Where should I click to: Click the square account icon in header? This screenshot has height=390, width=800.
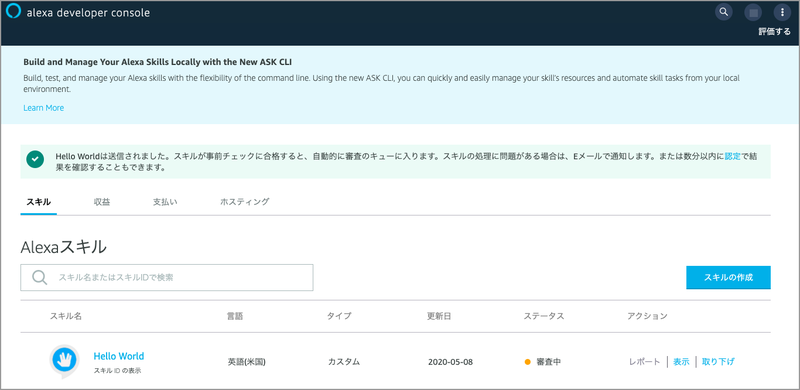[753, 12]
